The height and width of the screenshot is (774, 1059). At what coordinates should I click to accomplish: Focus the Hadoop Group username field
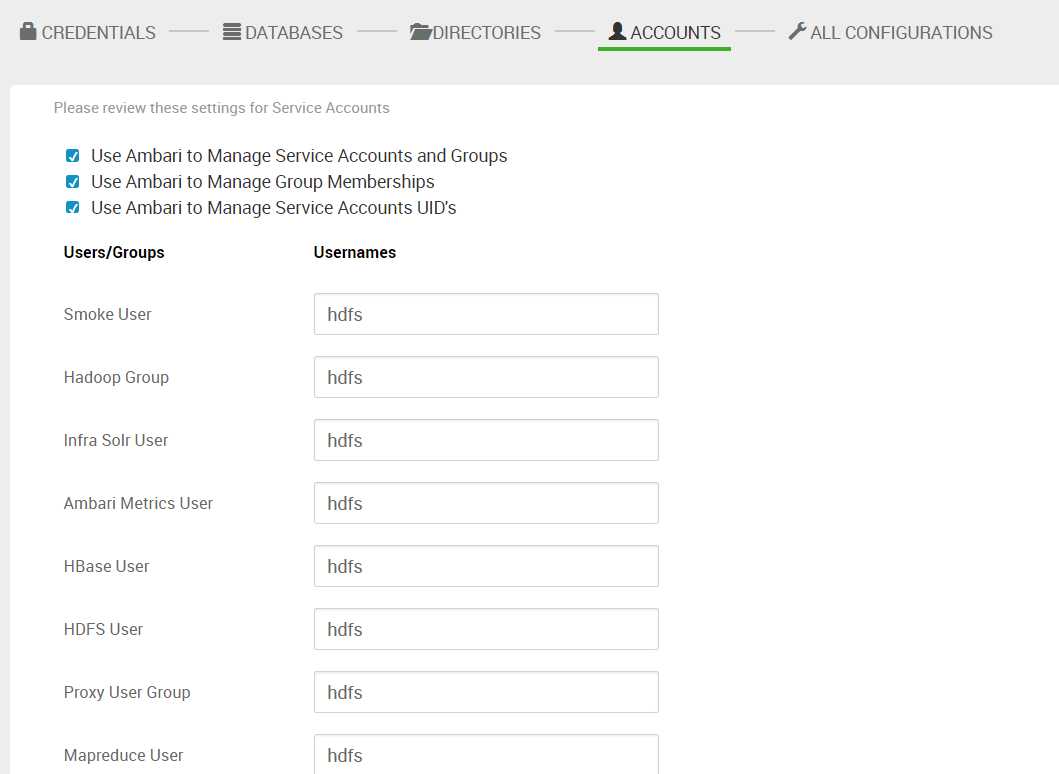click(x=486, y=377)
